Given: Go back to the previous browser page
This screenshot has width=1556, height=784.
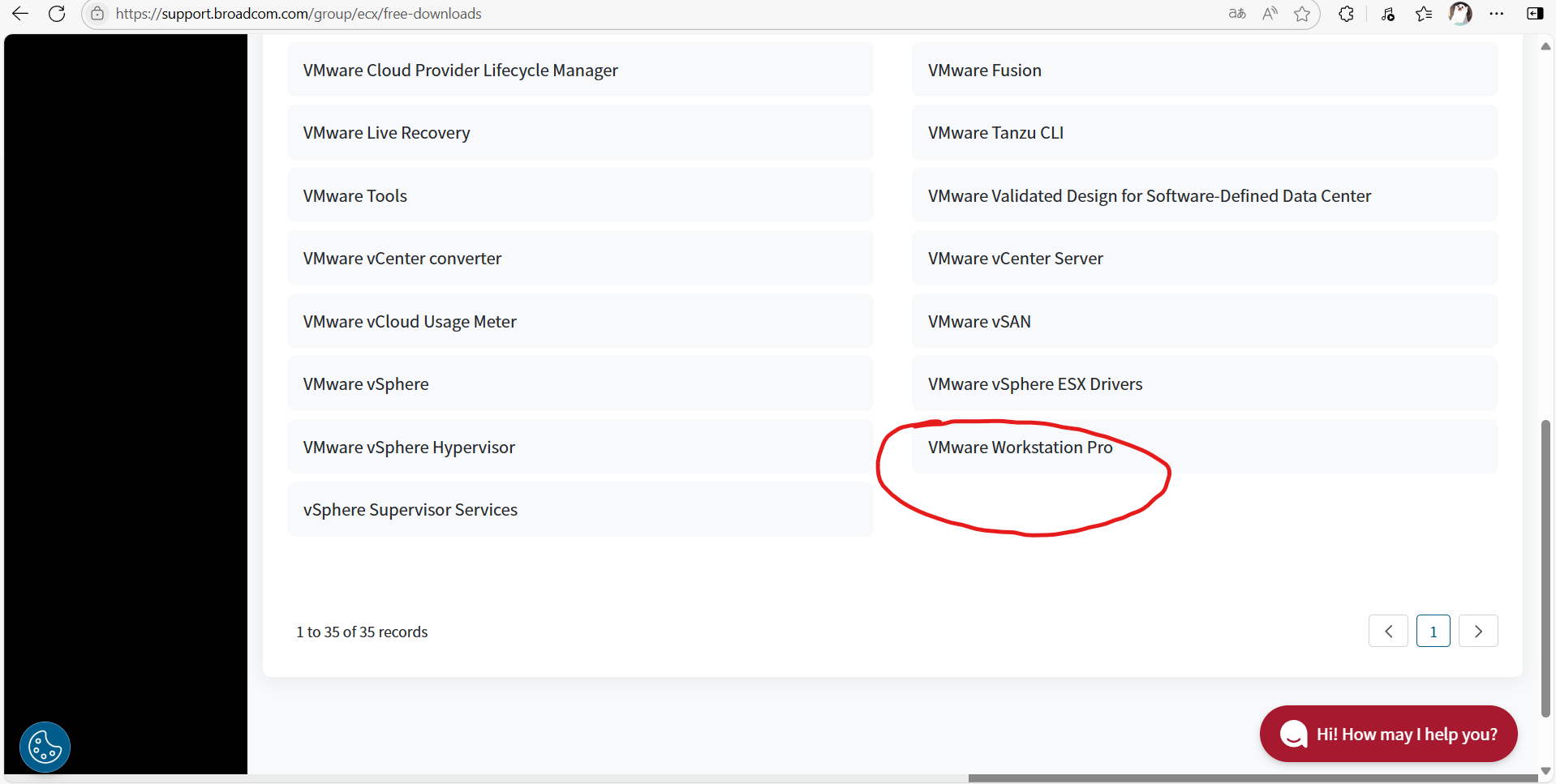Looking at the screenshot, I should [x=20, y=14].
